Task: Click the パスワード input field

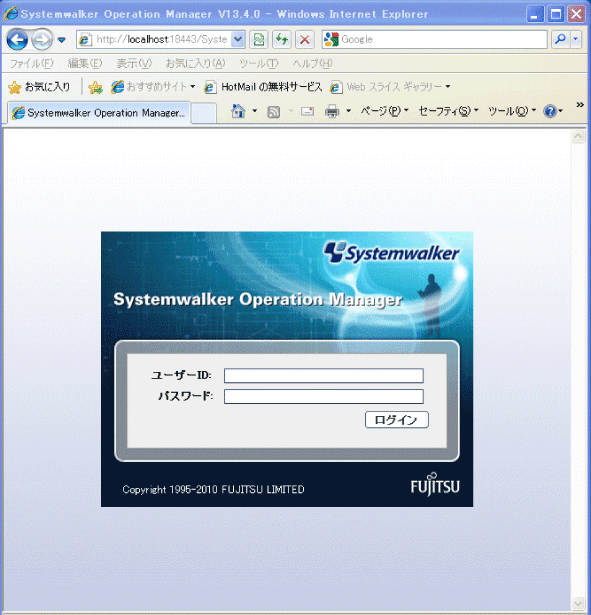Action: (324, 396)
